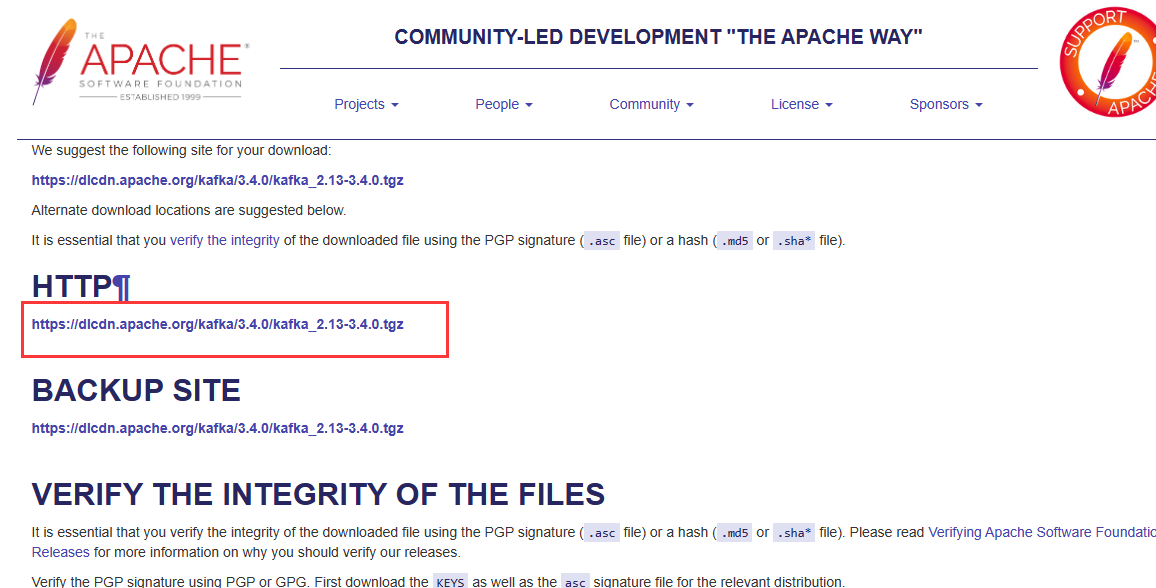Click the BACKUP SITE heading
This screenshot has width=1156, height=588.
[x=136, y=390]
